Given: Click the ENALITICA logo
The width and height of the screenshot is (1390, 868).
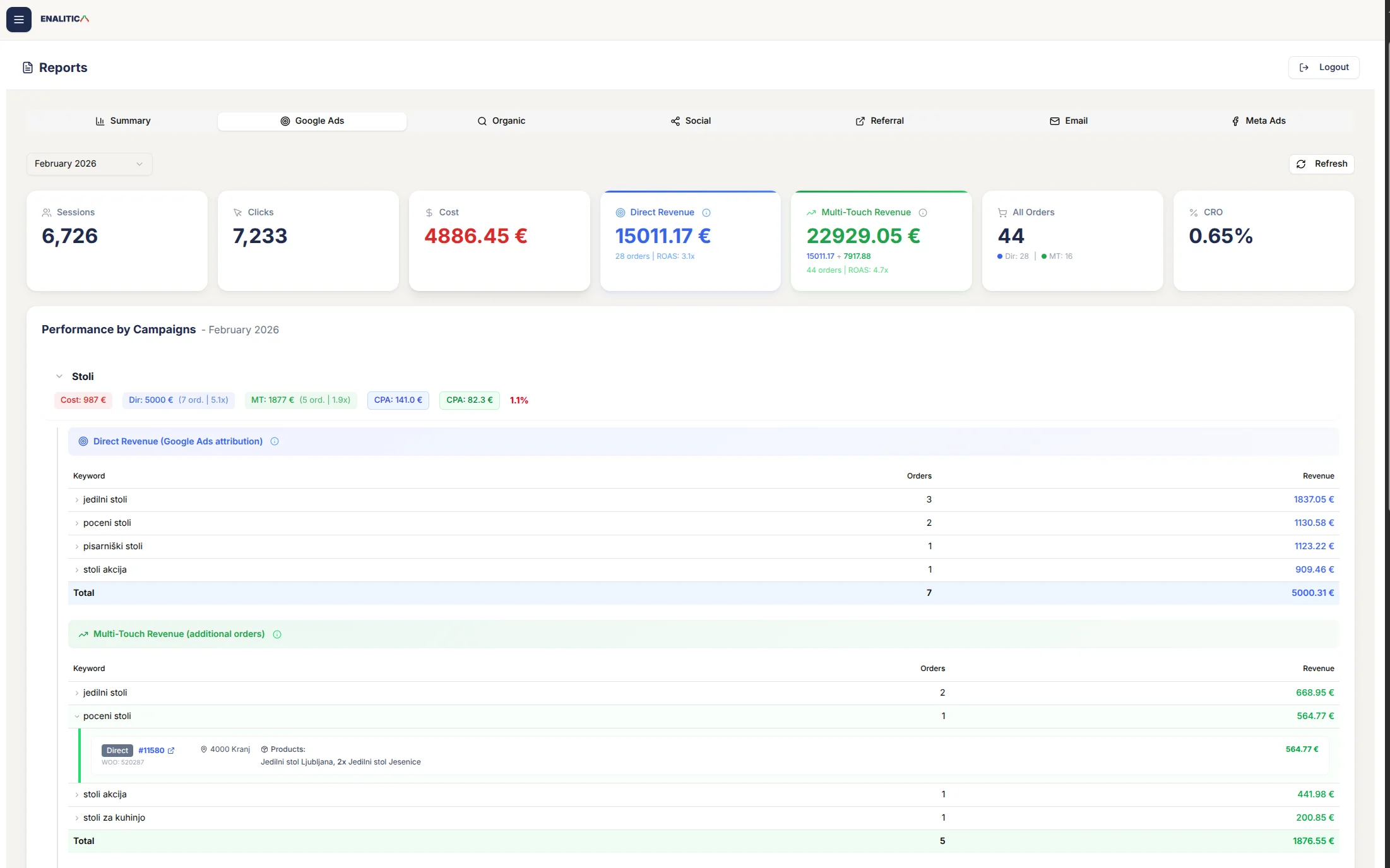Looking at the screenshot, I should point(64,19).
